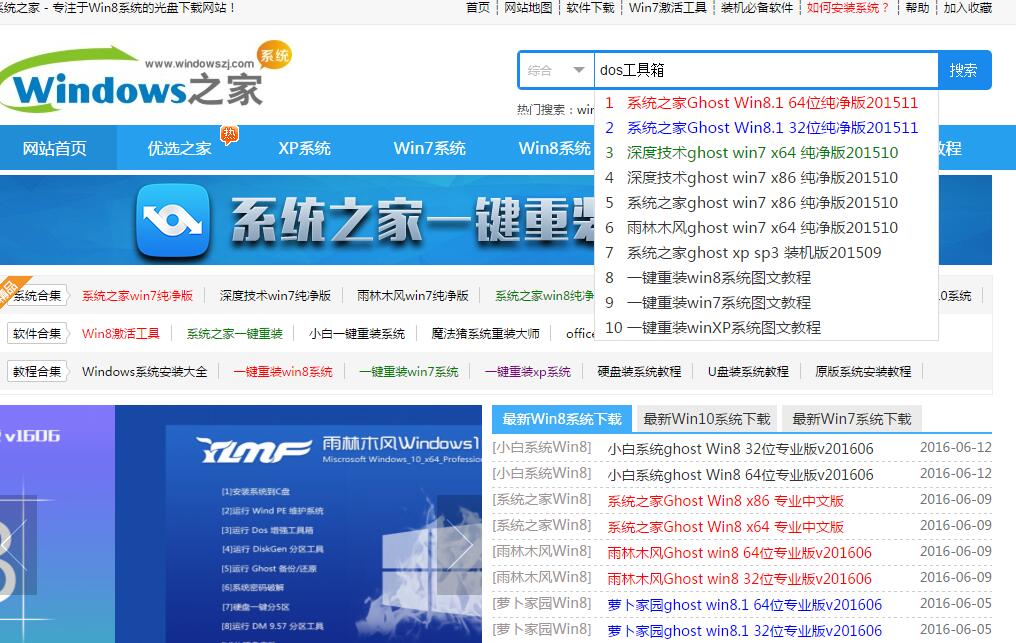Screen dimensions: 1016x643
Task: Click 教程合集 category label
Action: tap(37, 371)
